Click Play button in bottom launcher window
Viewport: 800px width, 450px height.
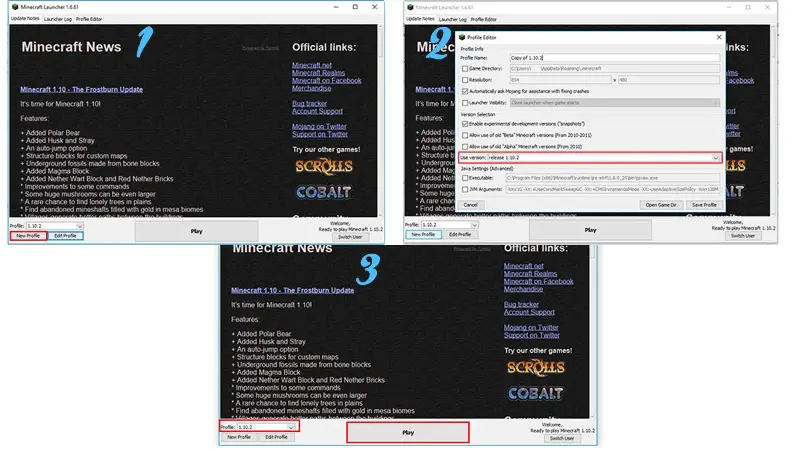pos(408,432)
